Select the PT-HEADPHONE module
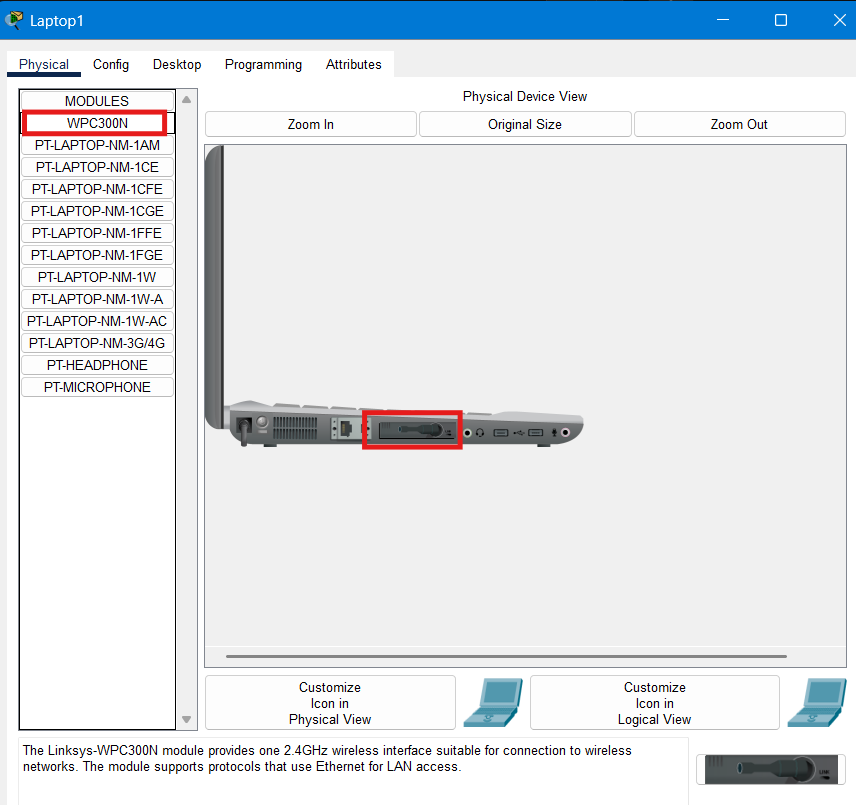This screenshot has height=805, width=856. [97, 365]
